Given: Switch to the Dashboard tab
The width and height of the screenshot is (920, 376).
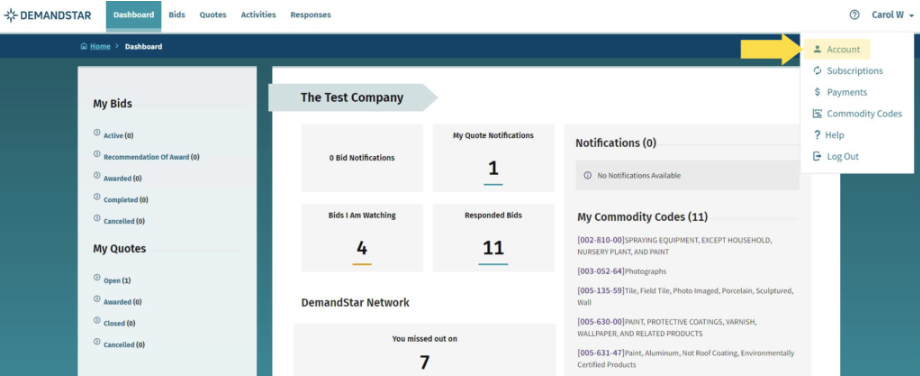Looking at the screenshot, I should coord(134,15).
